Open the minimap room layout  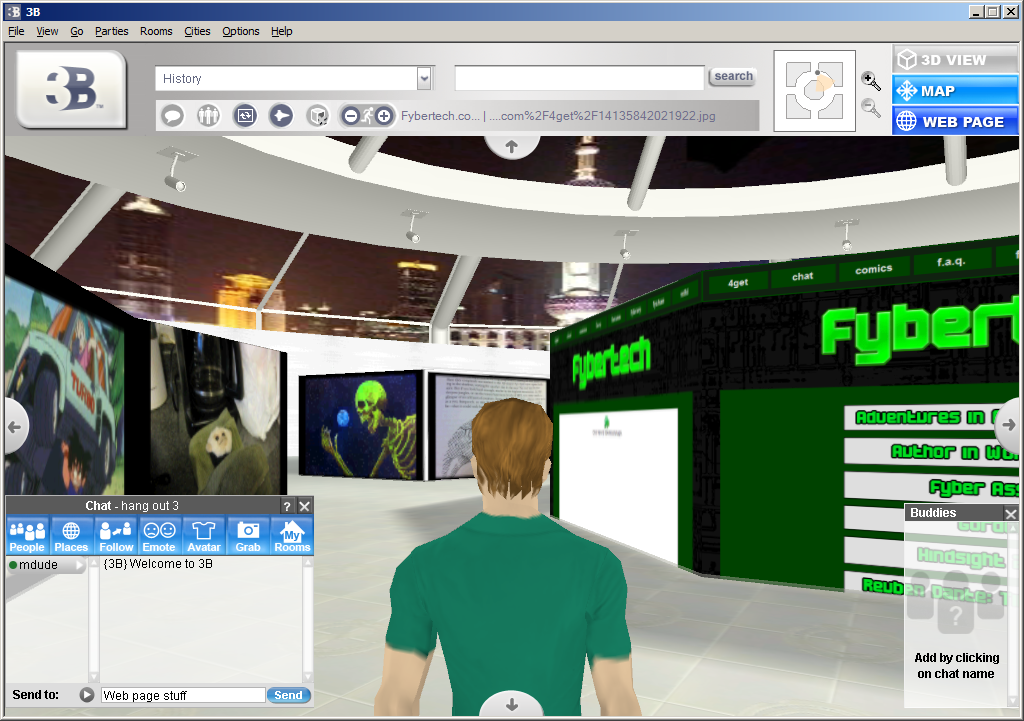pyautogui.click(x=814, y=91)
